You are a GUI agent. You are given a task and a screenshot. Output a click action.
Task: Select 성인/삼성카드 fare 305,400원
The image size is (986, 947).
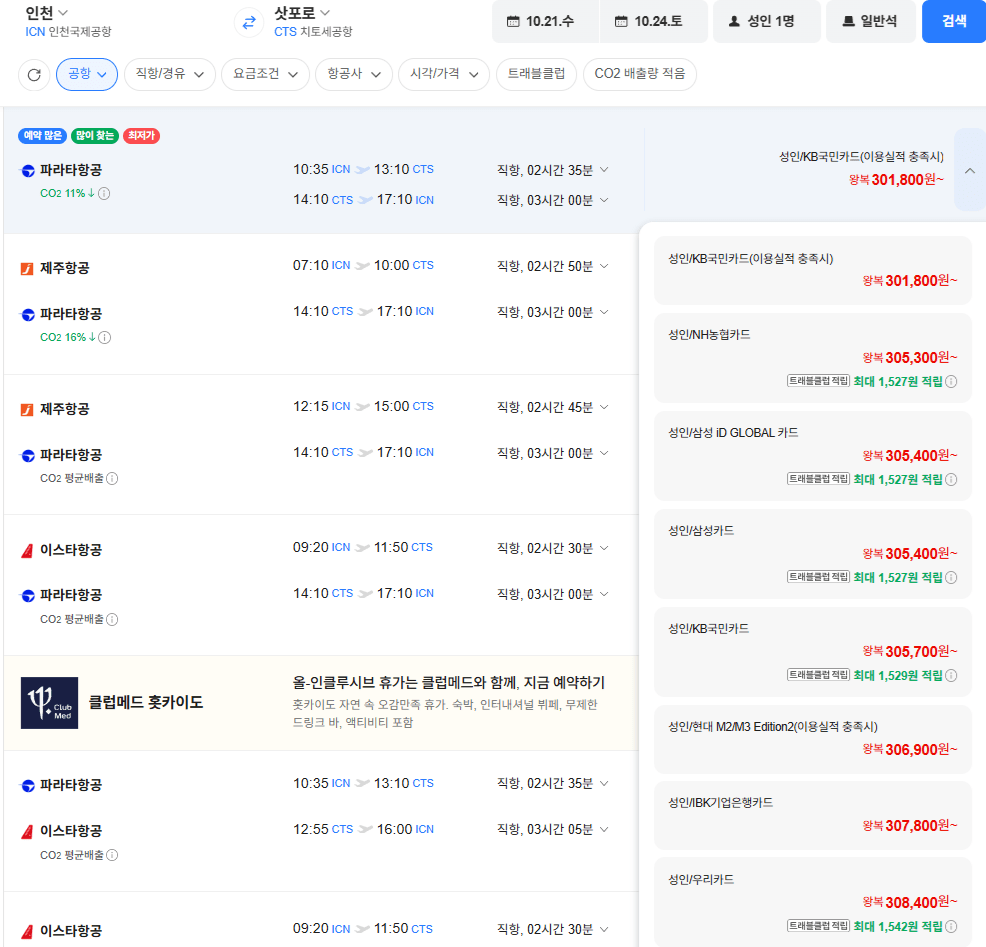[813, 554]
